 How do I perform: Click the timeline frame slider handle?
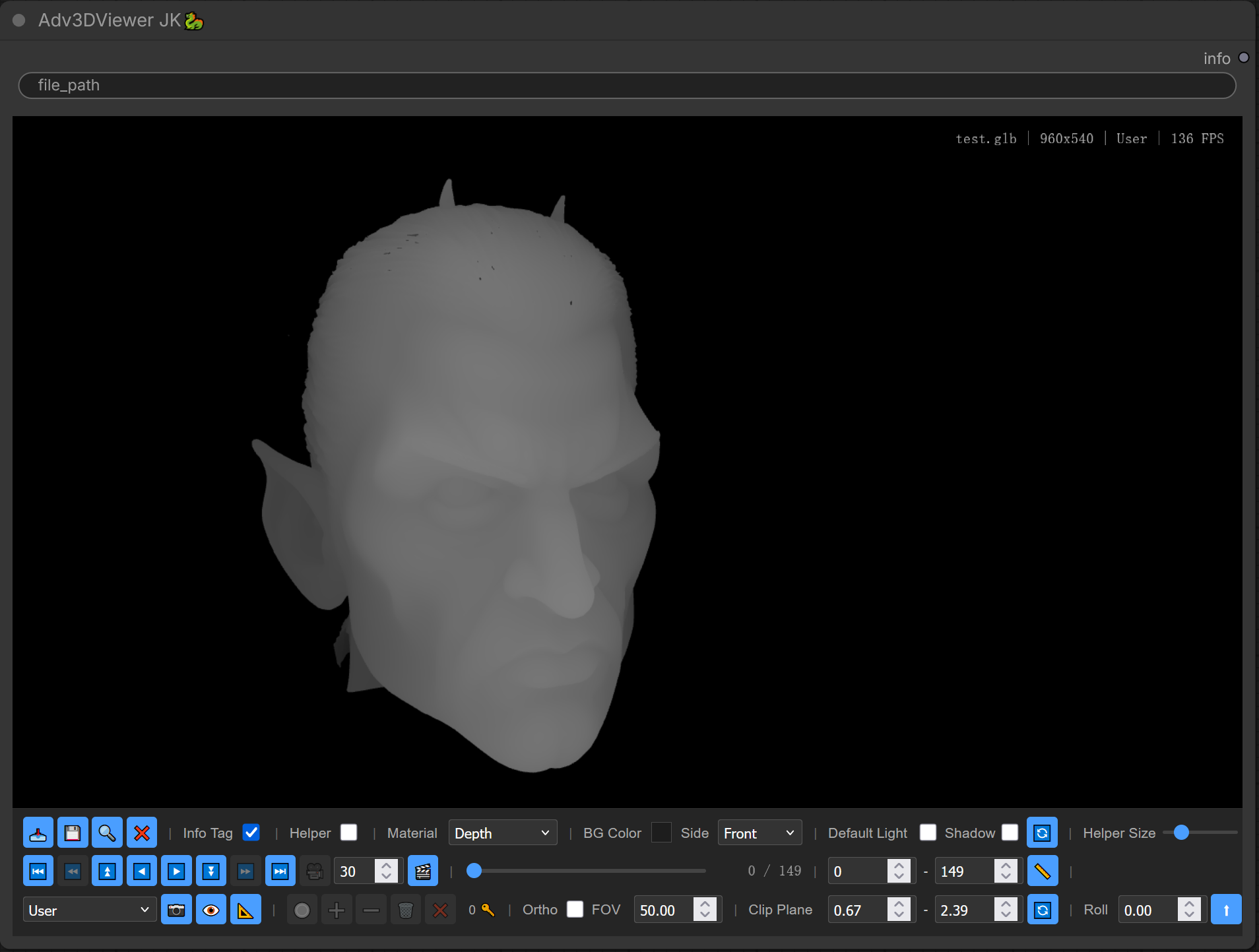point(474,871)
